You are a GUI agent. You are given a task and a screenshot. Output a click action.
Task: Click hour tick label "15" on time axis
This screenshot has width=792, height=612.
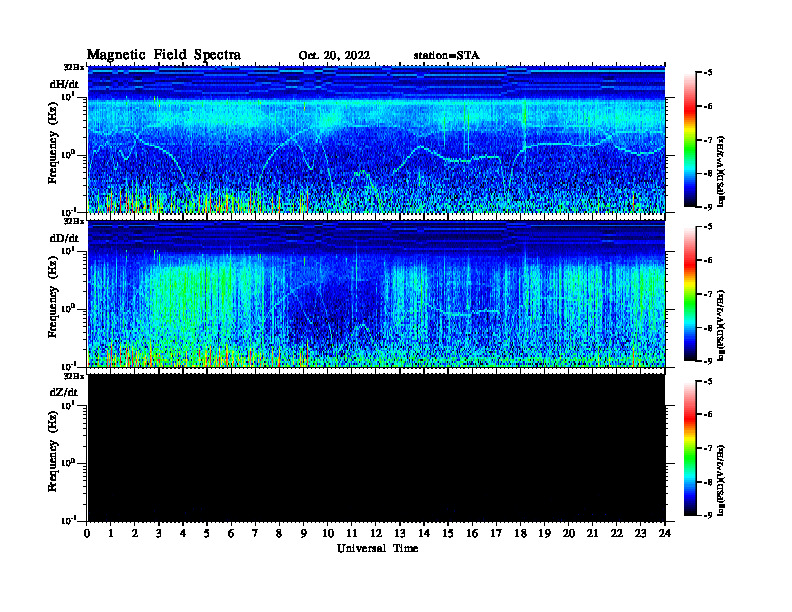click(x=448, y=534)
